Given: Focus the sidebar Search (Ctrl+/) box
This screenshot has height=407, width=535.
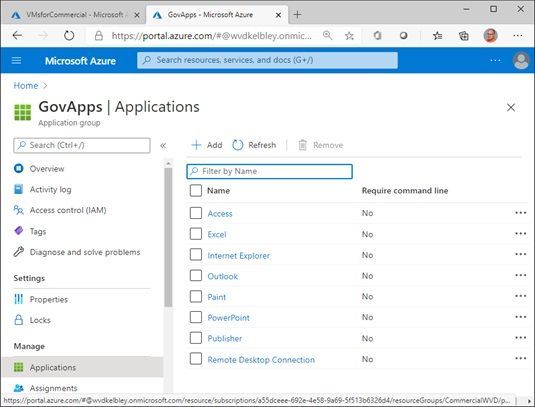Looking at the screenshot, I should (82, 145).
